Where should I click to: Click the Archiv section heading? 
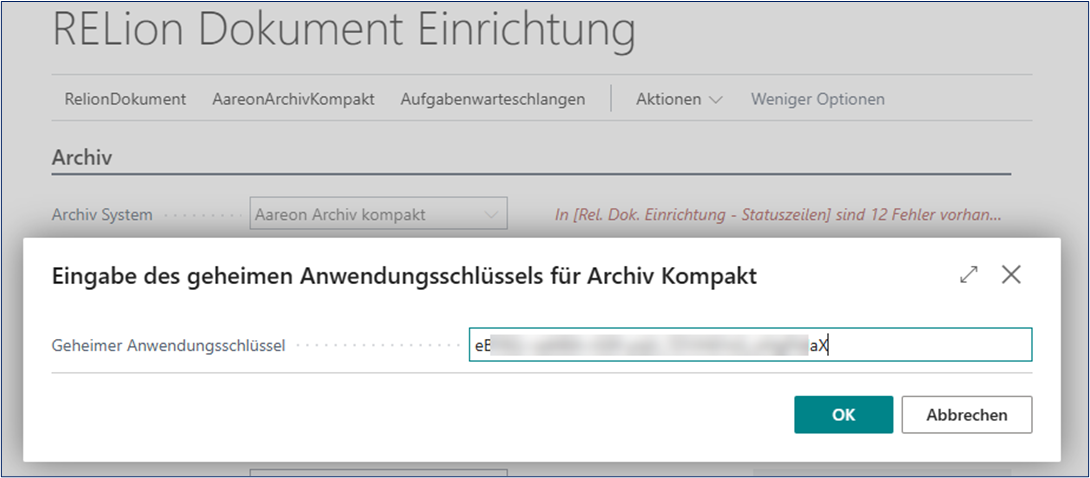[82, 157]
